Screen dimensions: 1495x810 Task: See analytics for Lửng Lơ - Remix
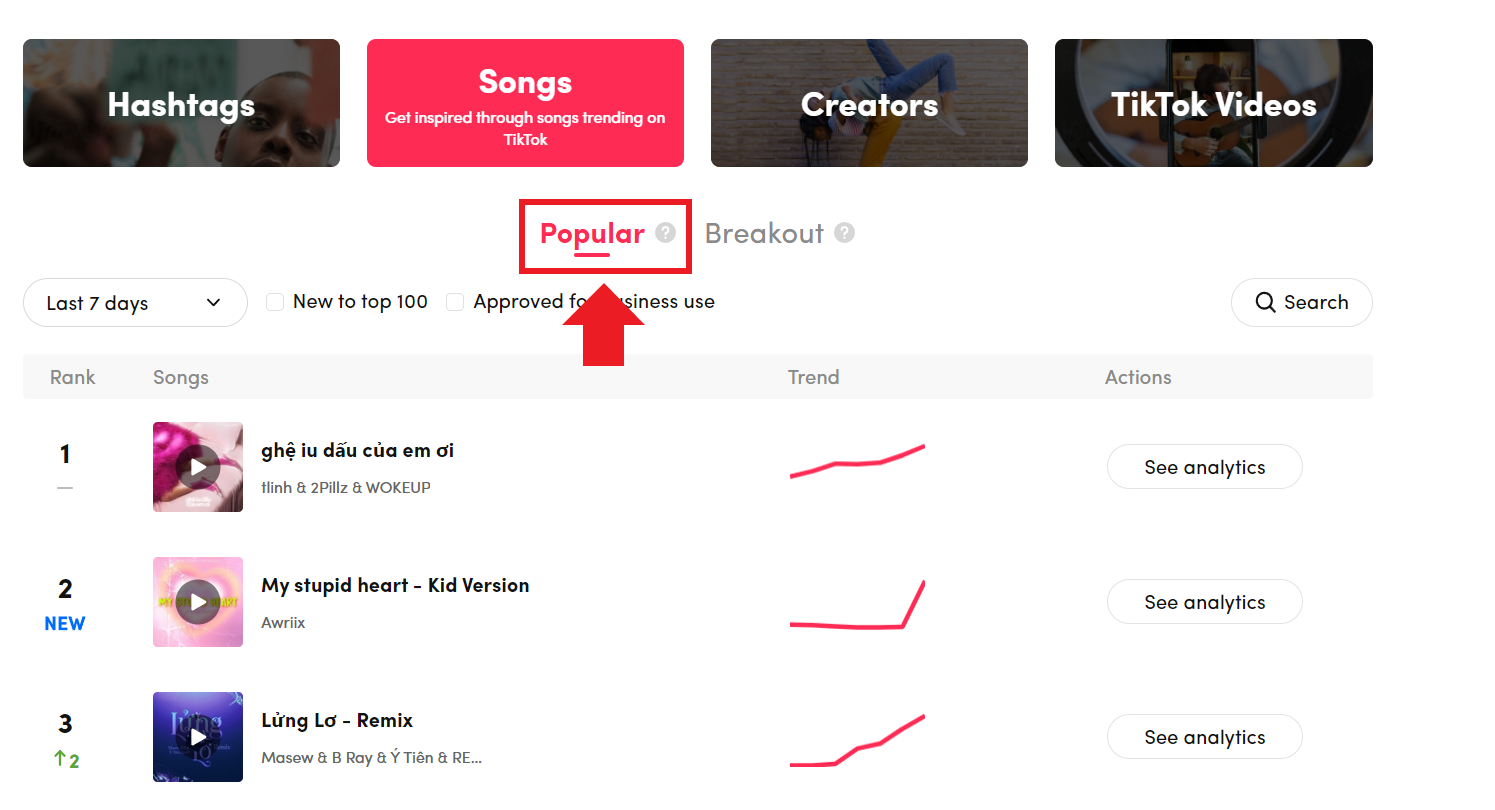pos(1204,737)
